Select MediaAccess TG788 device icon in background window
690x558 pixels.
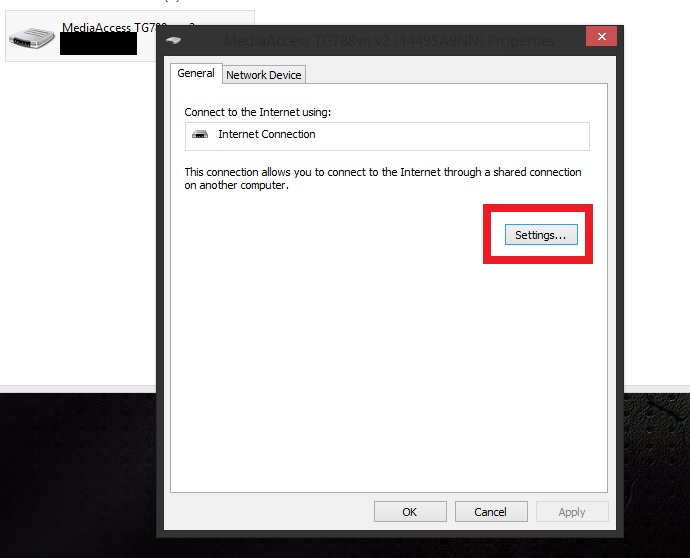(x=32, y=38)
